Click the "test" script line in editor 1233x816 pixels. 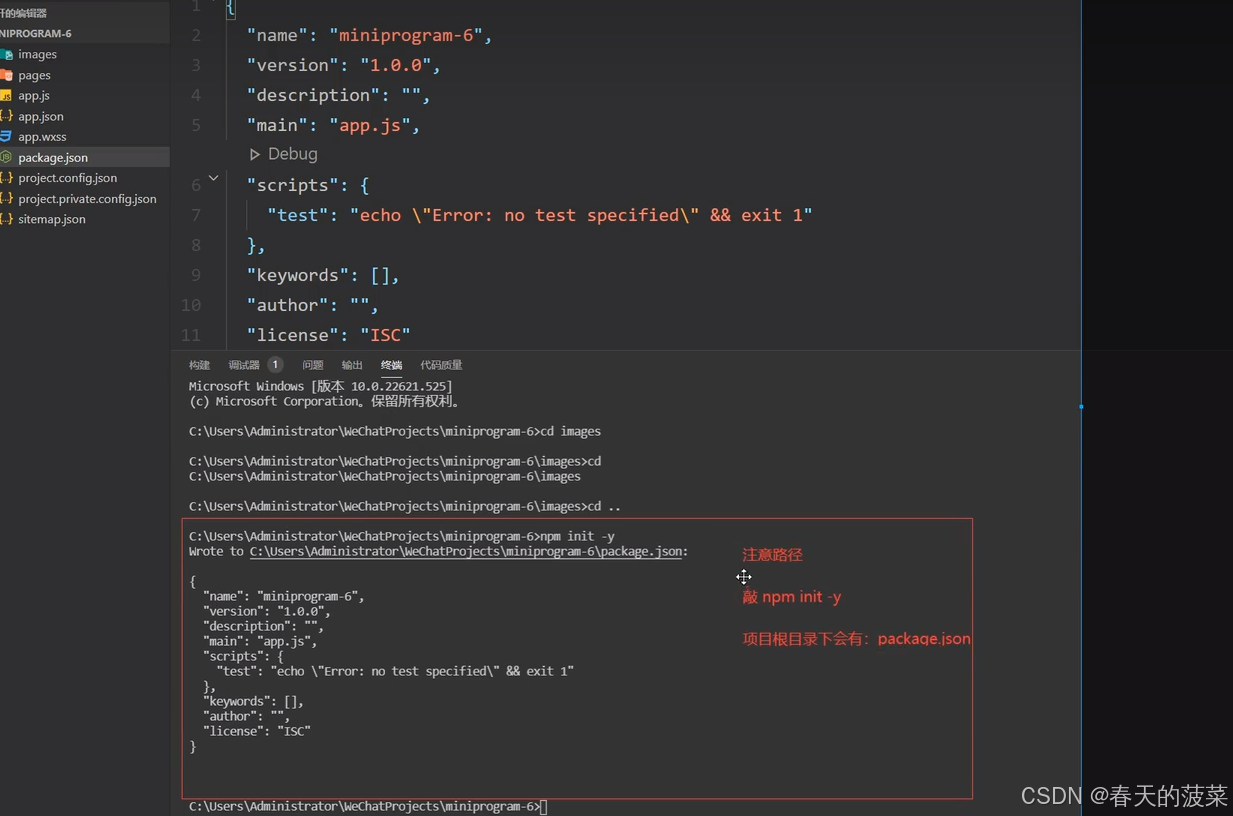540,215
